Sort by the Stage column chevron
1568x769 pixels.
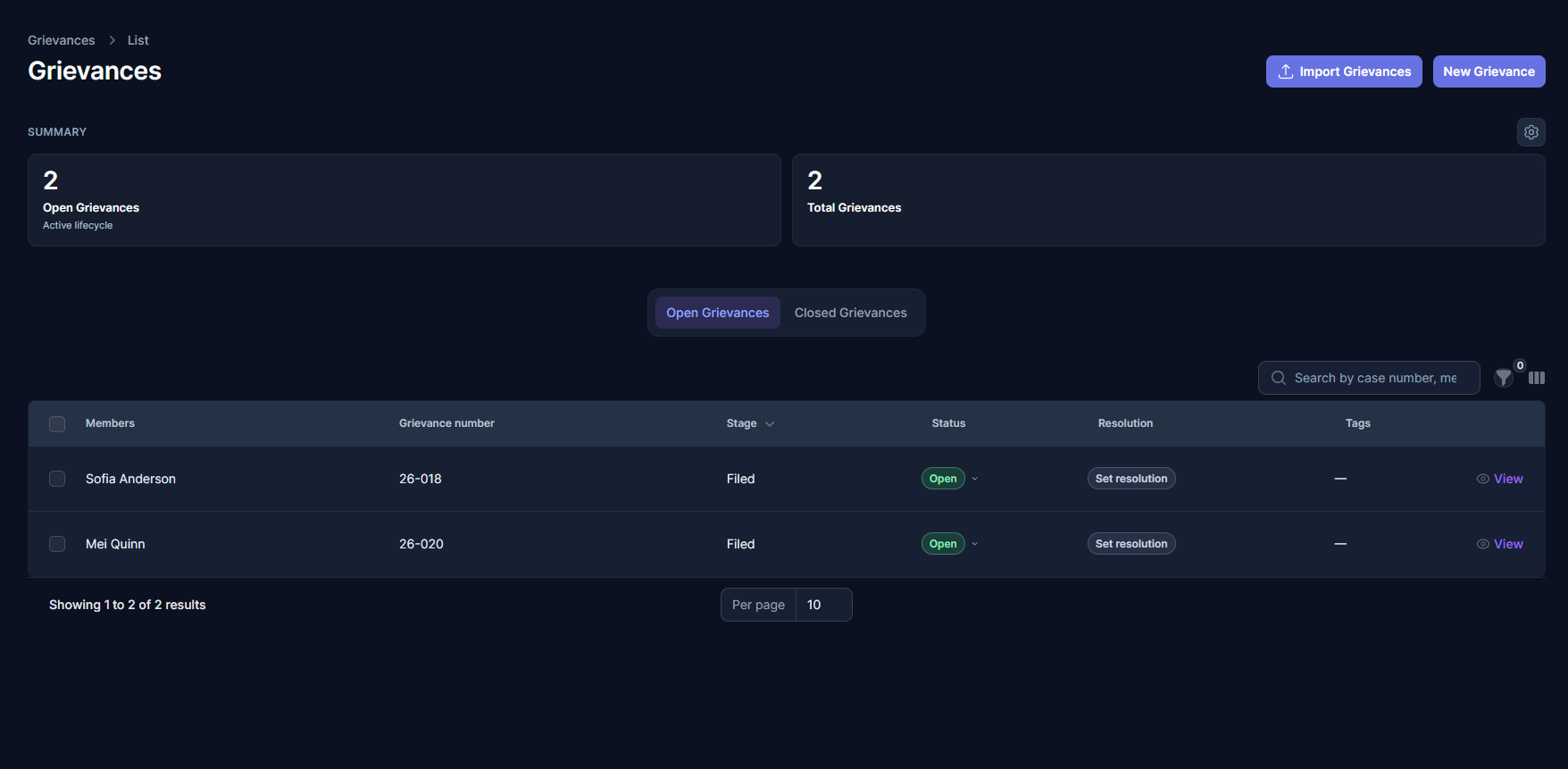[x=770, y=424]
